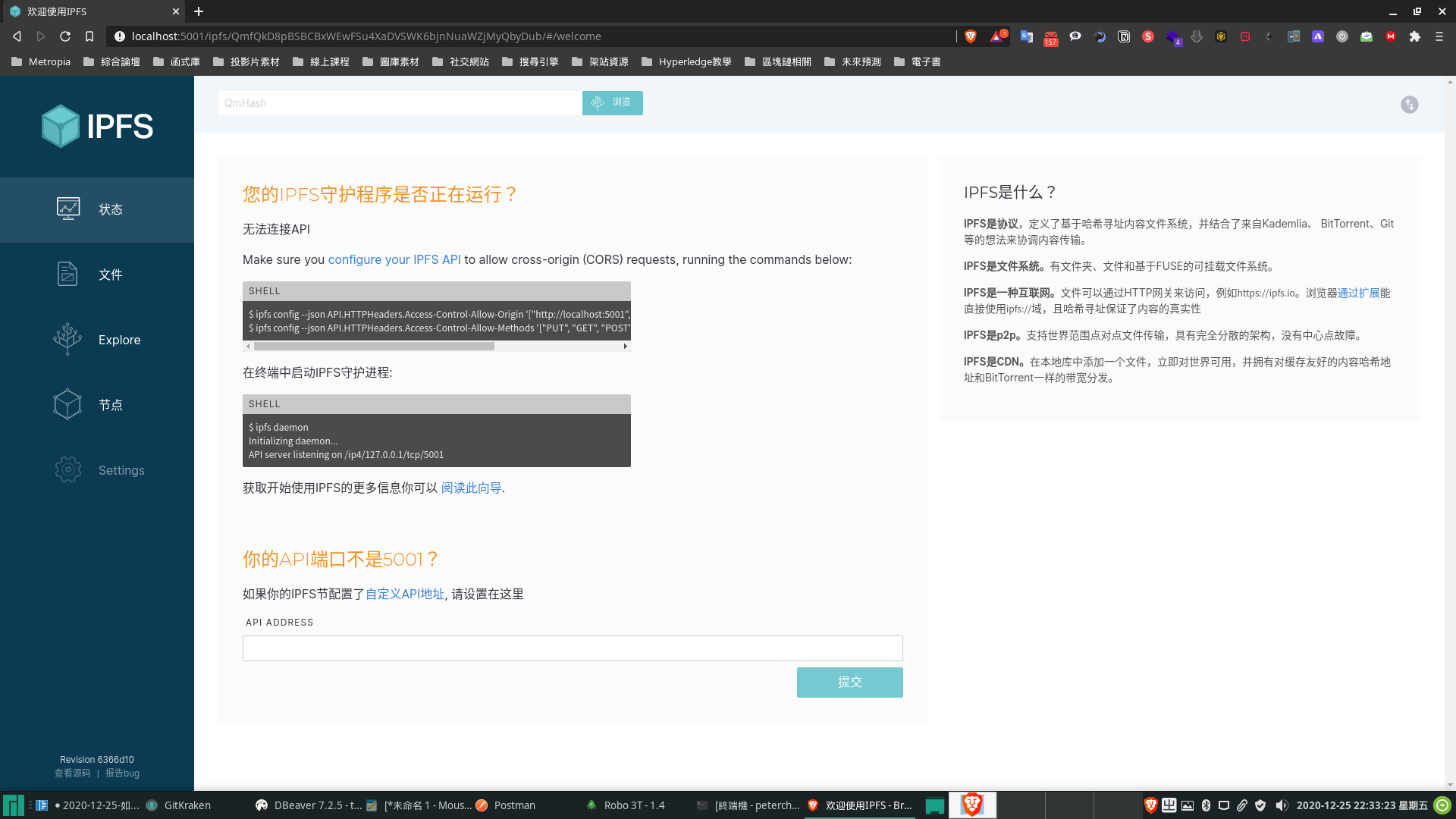The image size is (1456, 819).
Task: Open the extensions puzzle piece menu
Action: click(1415, 36)
